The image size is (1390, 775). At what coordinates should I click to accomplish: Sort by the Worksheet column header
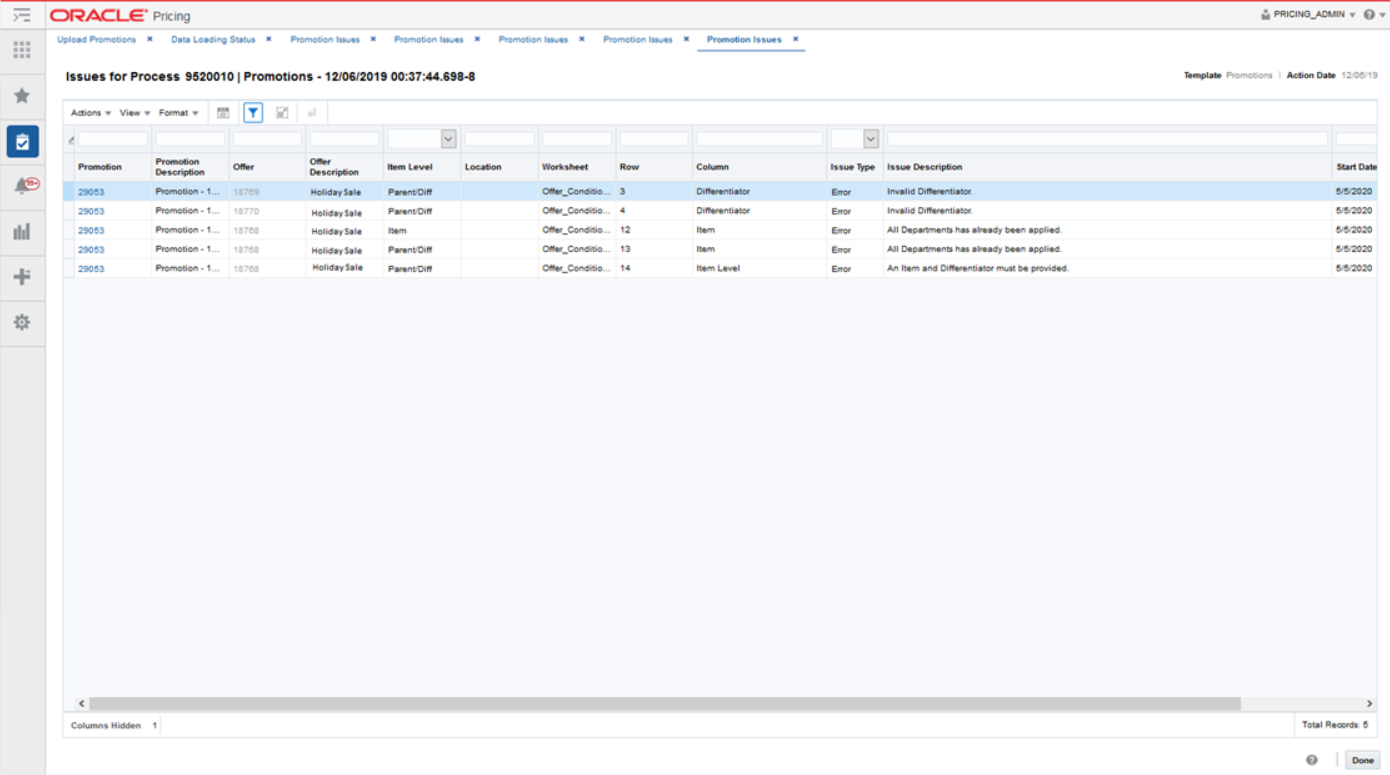click(x=565, y=167)
